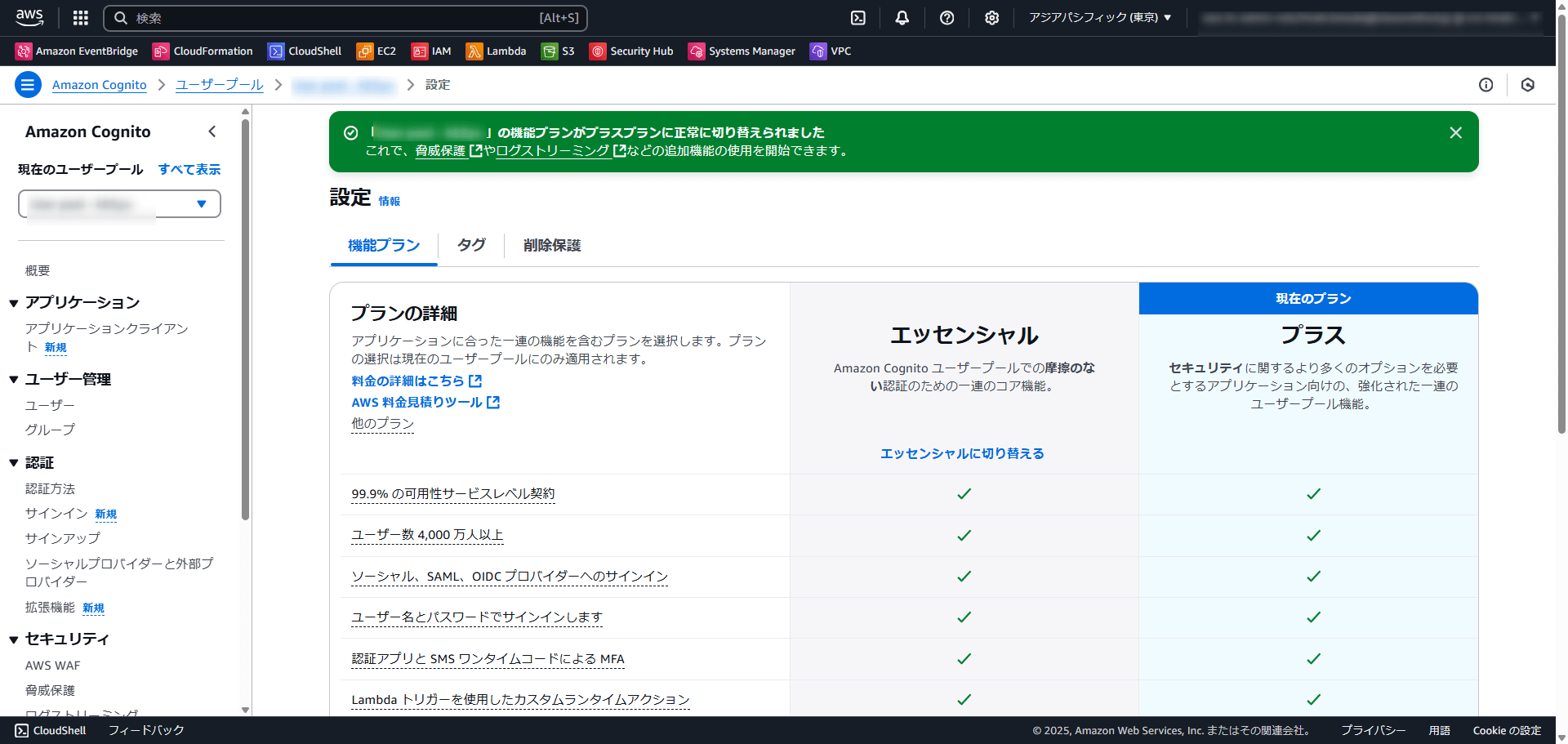
Task: Switch to the タグ tab
Action: pos(471,245)
